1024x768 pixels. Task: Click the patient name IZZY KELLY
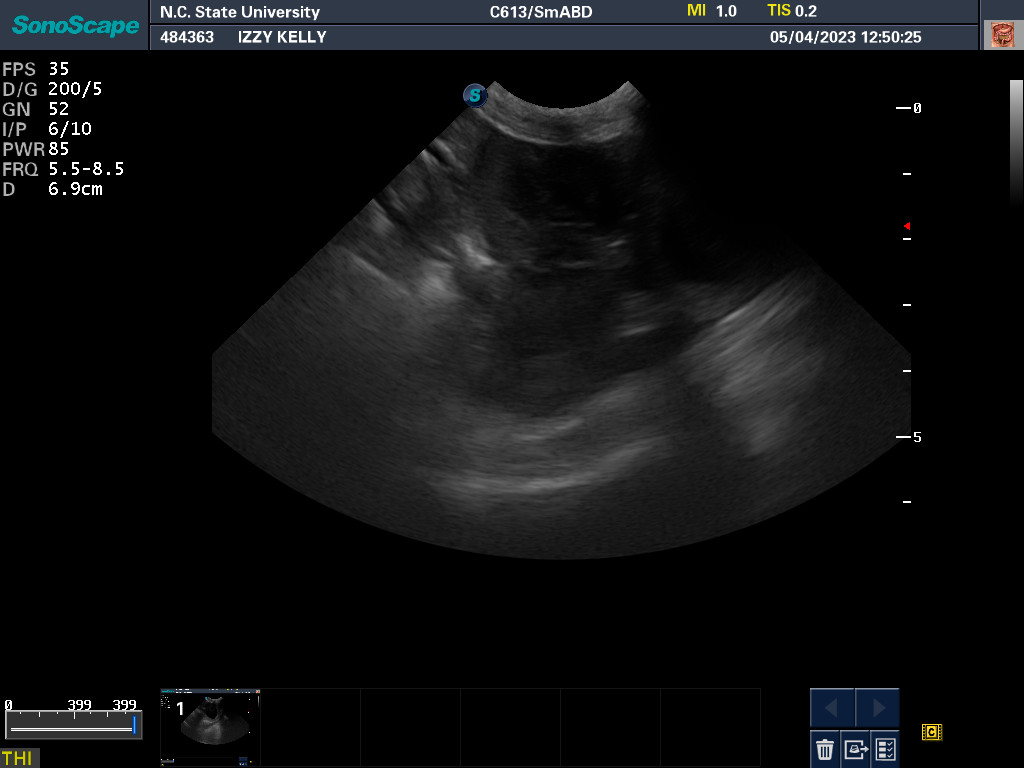pyautogui.click(x=282, y=37)
